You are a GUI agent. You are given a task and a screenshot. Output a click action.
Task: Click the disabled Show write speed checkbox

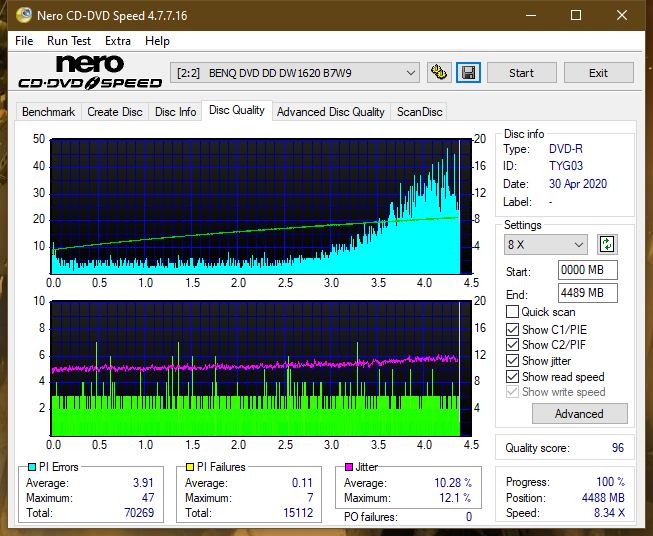(512, 392)
